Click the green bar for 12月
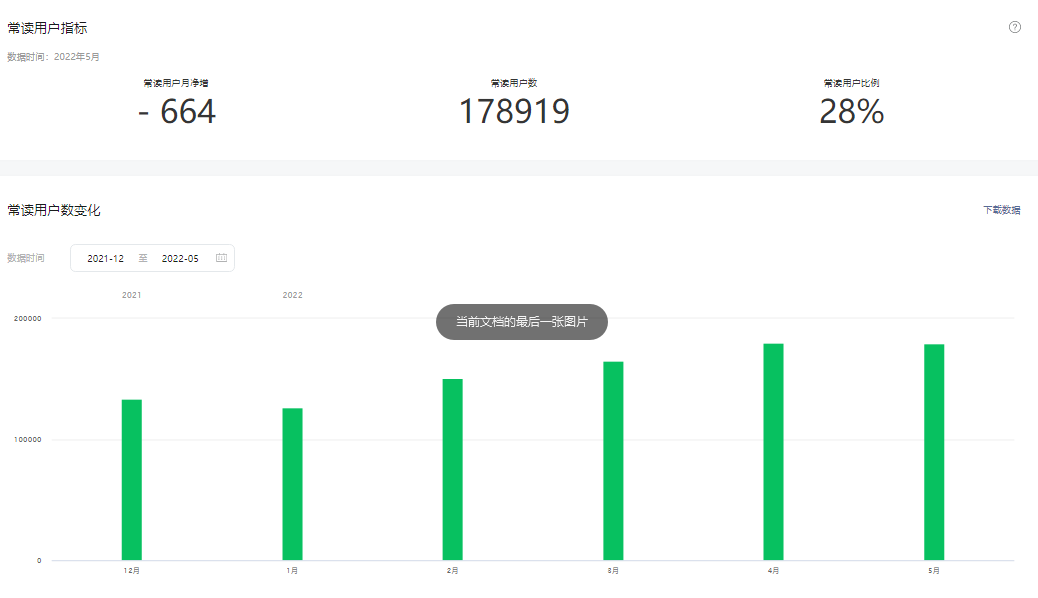Image resolution: width=1038 pixels, height=598 pixels. [x=132, y=480]
